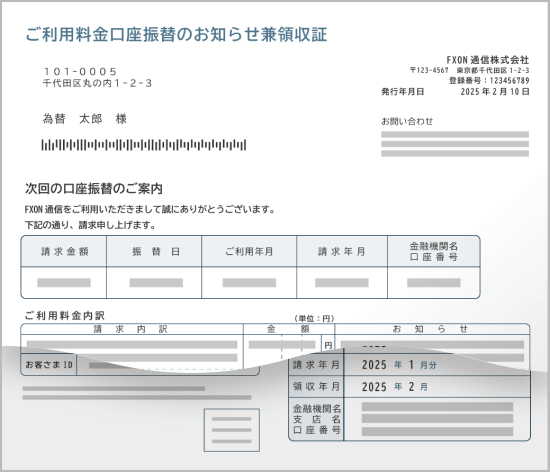Click the 金額 table header
550x472 pixels.
tap(289, 329)
